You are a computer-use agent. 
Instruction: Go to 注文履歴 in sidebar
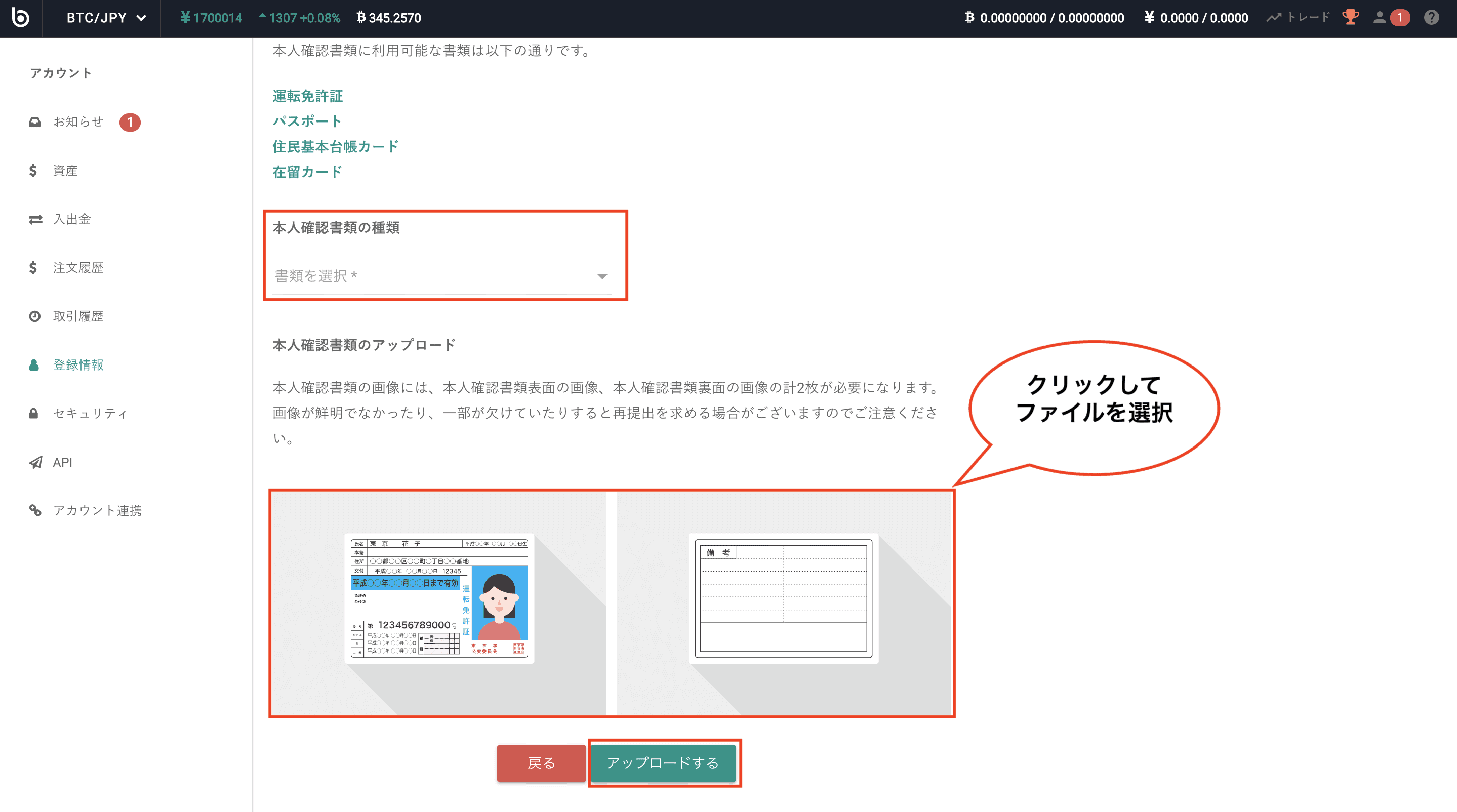point(78,268)
